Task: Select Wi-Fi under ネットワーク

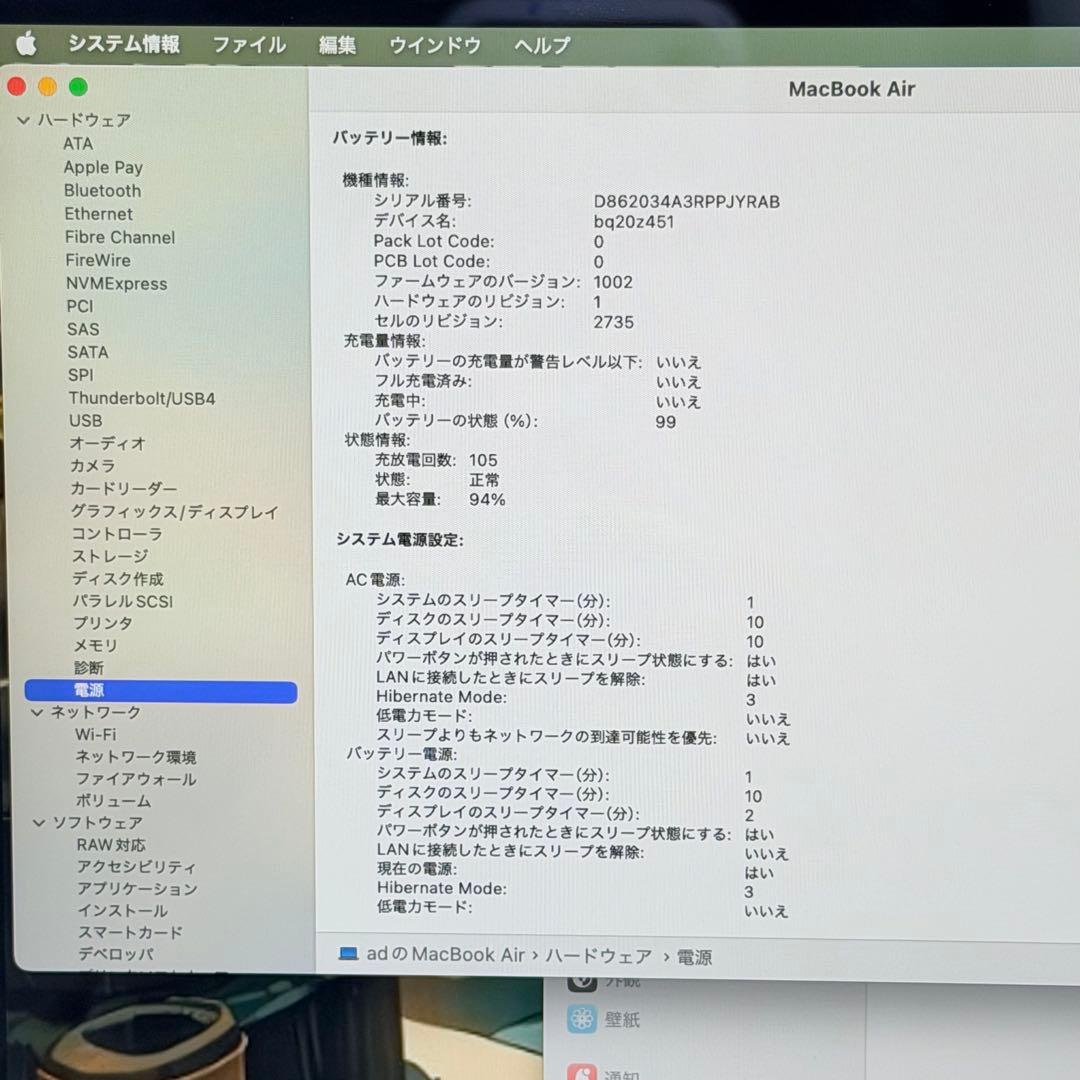Action: (94, 734)
